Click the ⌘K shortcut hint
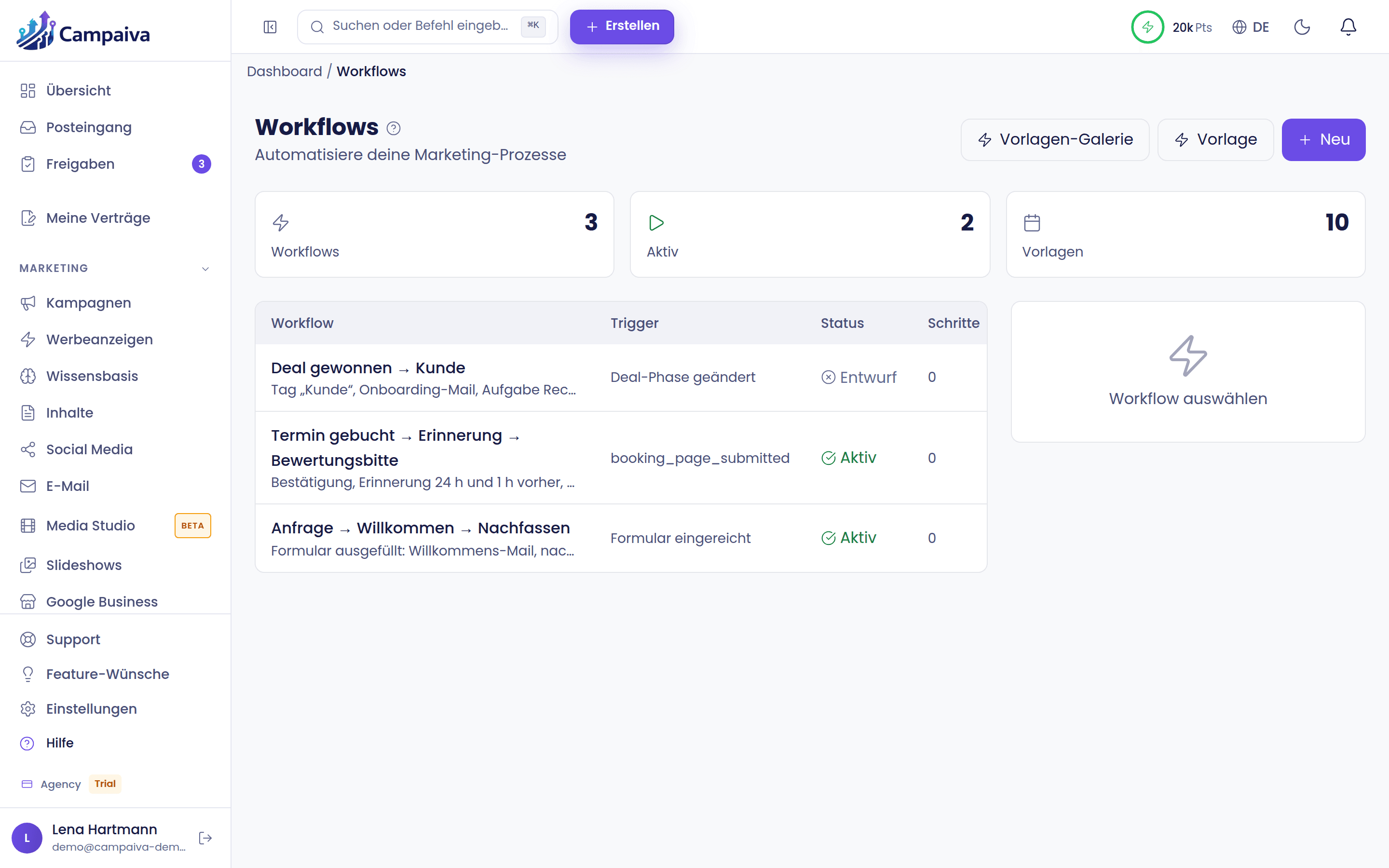Screen dimensions: 1389x868 point(533,26)
